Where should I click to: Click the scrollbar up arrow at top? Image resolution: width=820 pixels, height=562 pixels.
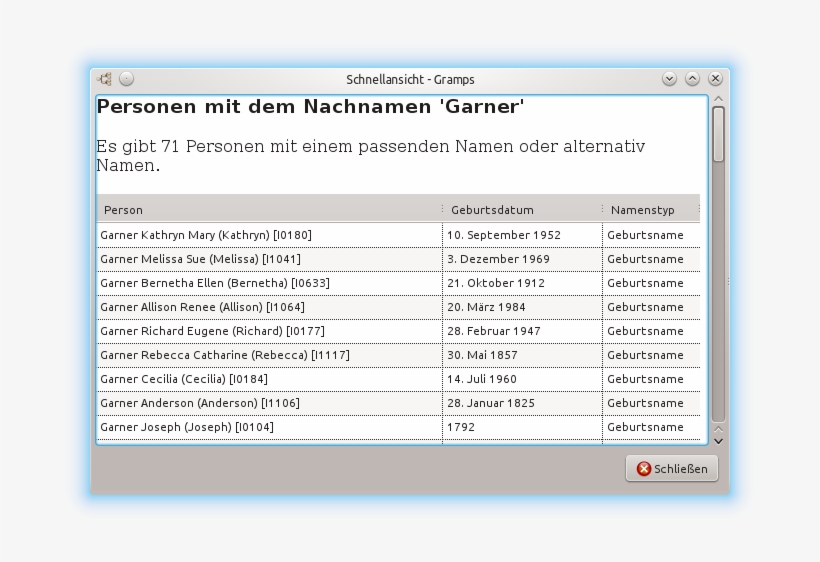[x=719, y=99]
